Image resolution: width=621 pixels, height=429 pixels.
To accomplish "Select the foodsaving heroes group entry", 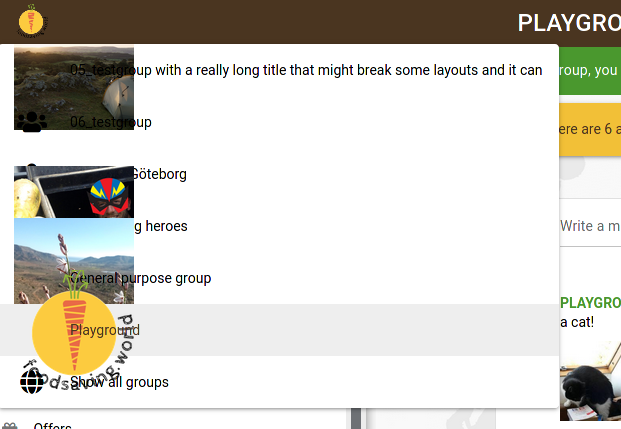I will (279, 226).
